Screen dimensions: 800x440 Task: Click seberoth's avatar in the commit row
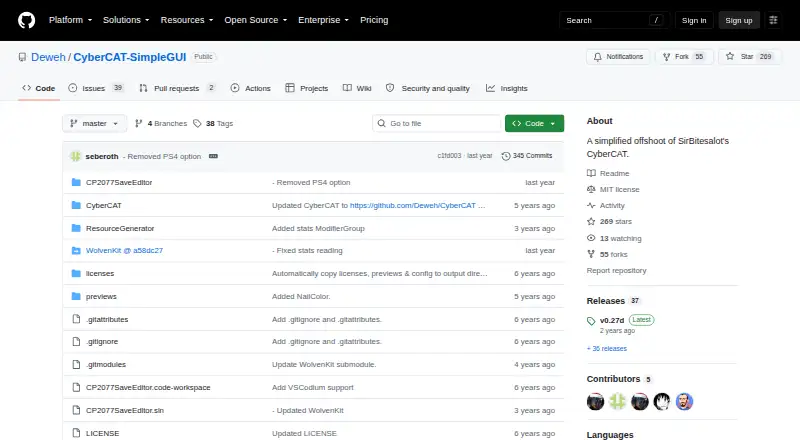tap(76, 156)
